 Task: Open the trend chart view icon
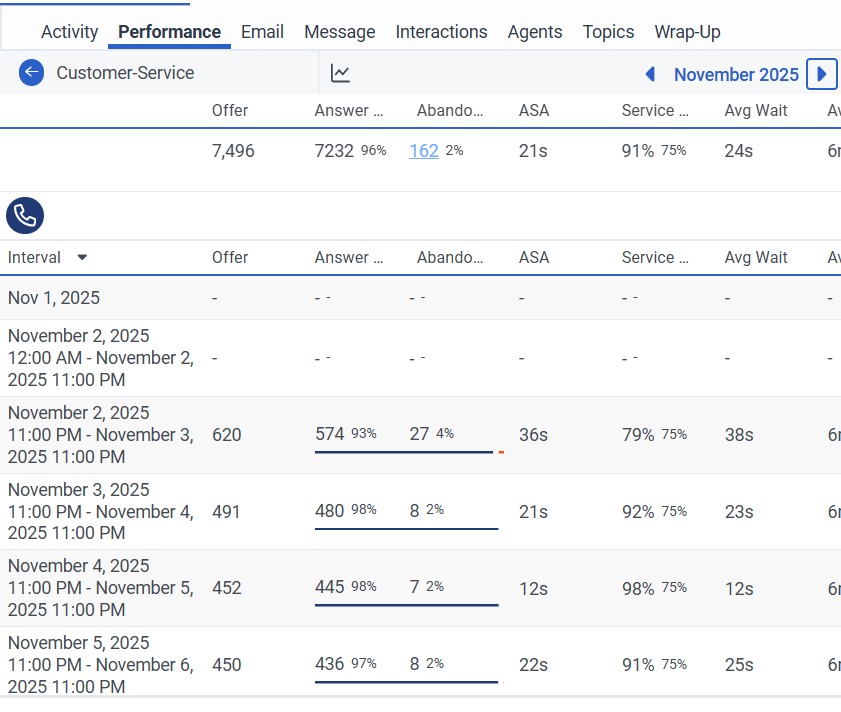coord(340,72)
